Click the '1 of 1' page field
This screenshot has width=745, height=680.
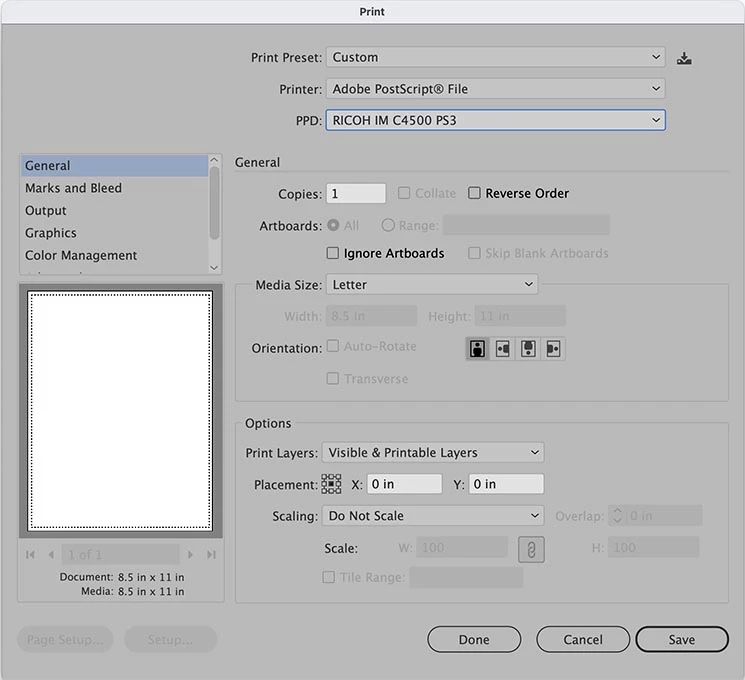click(x=121, y=555)
